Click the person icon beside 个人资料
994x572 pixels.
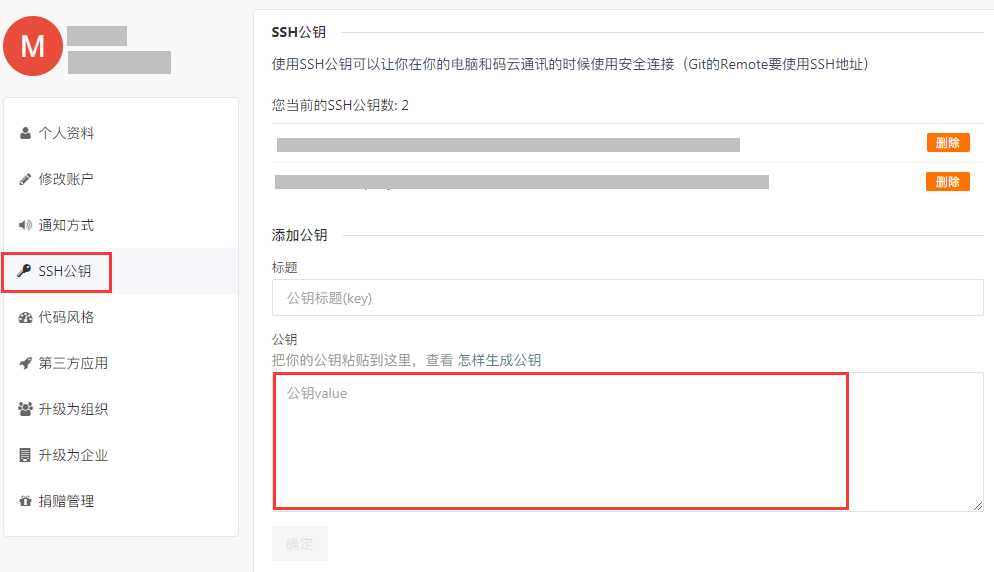tap(25, 133)
